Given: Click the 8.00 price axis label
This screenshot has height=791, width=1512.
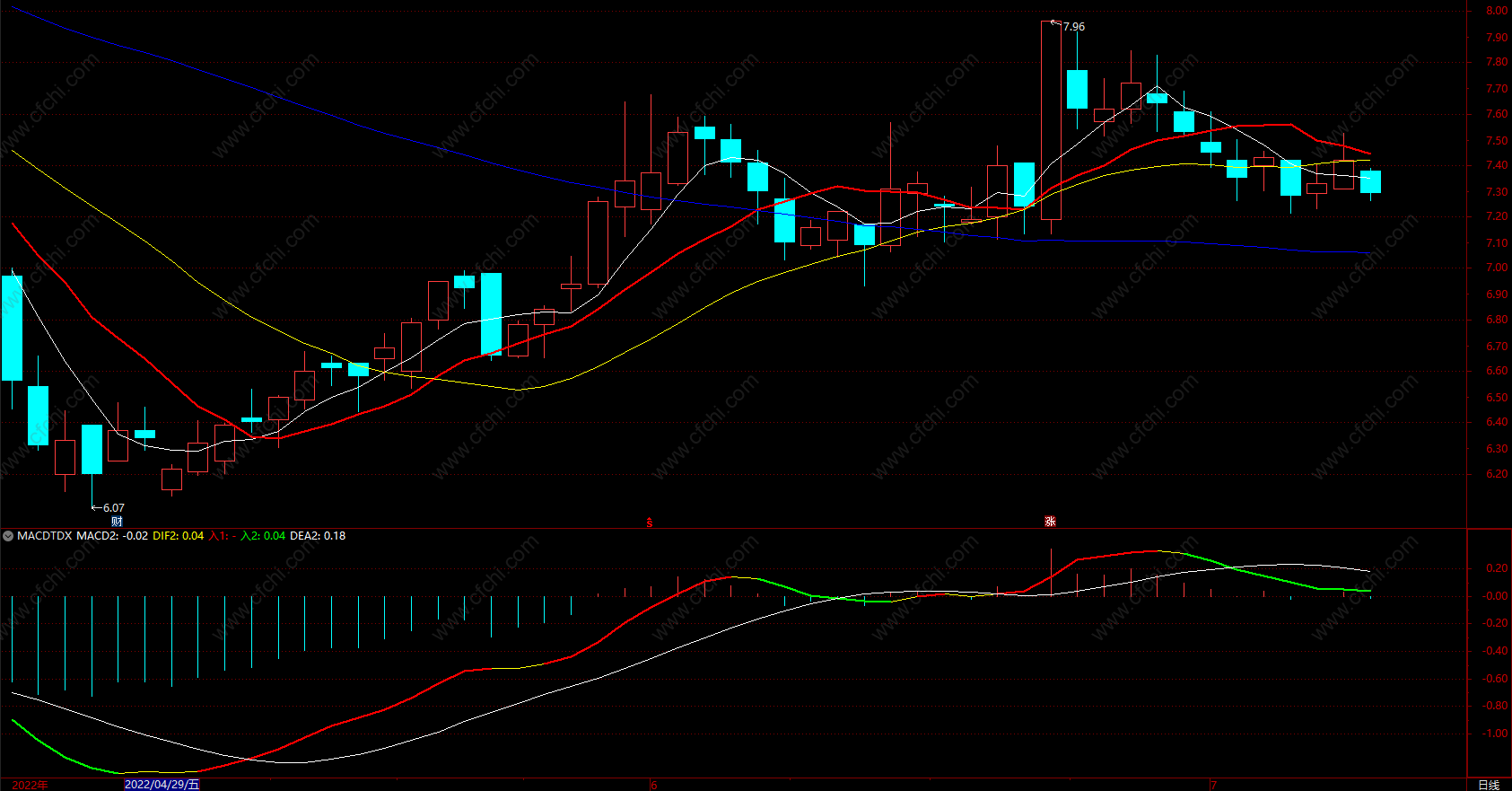Looking at the screenshot, I should tap(1497, 11).
